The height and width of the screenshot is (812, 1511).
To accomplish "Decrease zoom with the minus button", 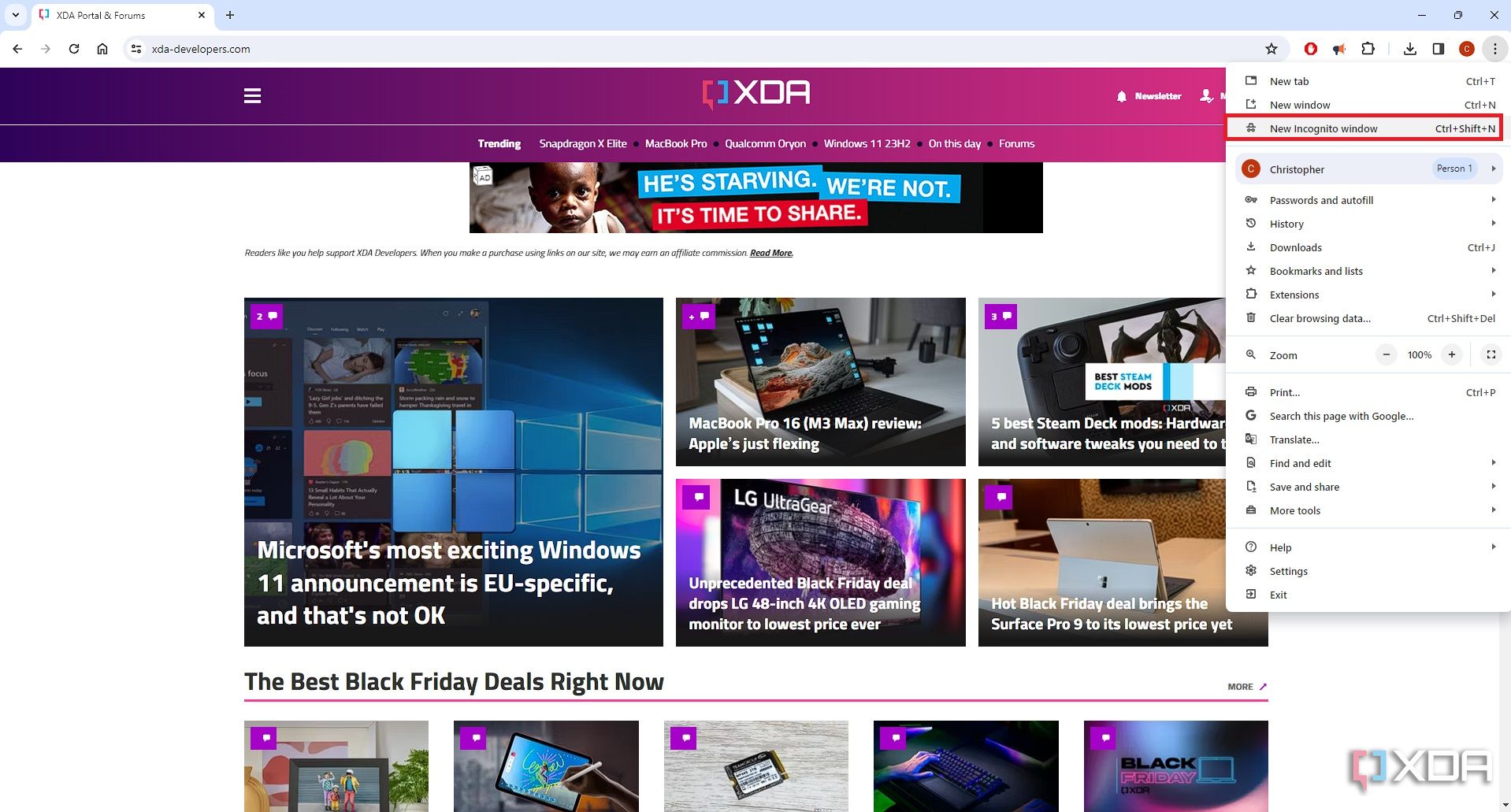I will point(1387,354).
